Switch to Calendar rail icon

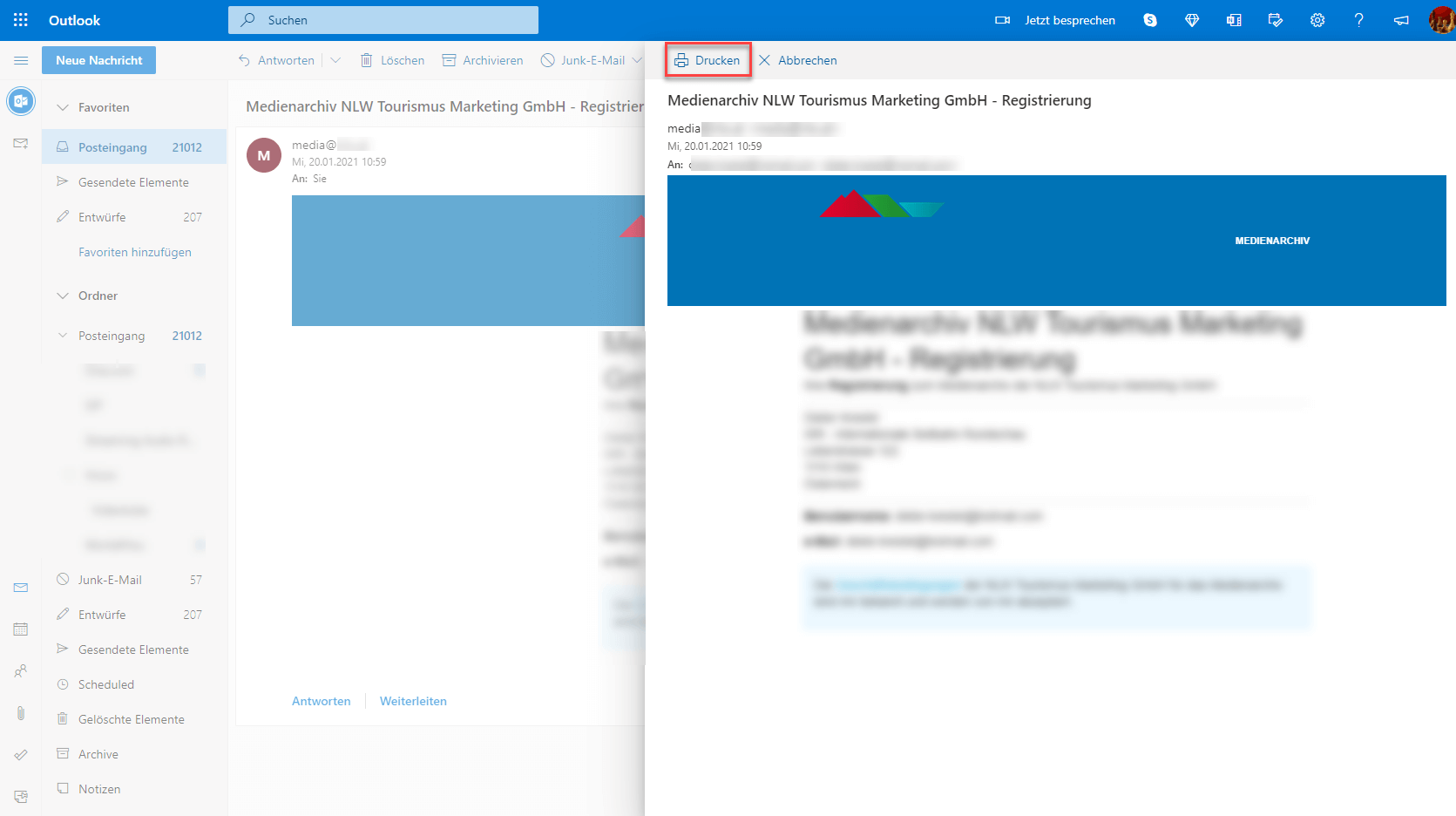pyautogui.click(x=21, y=629)
